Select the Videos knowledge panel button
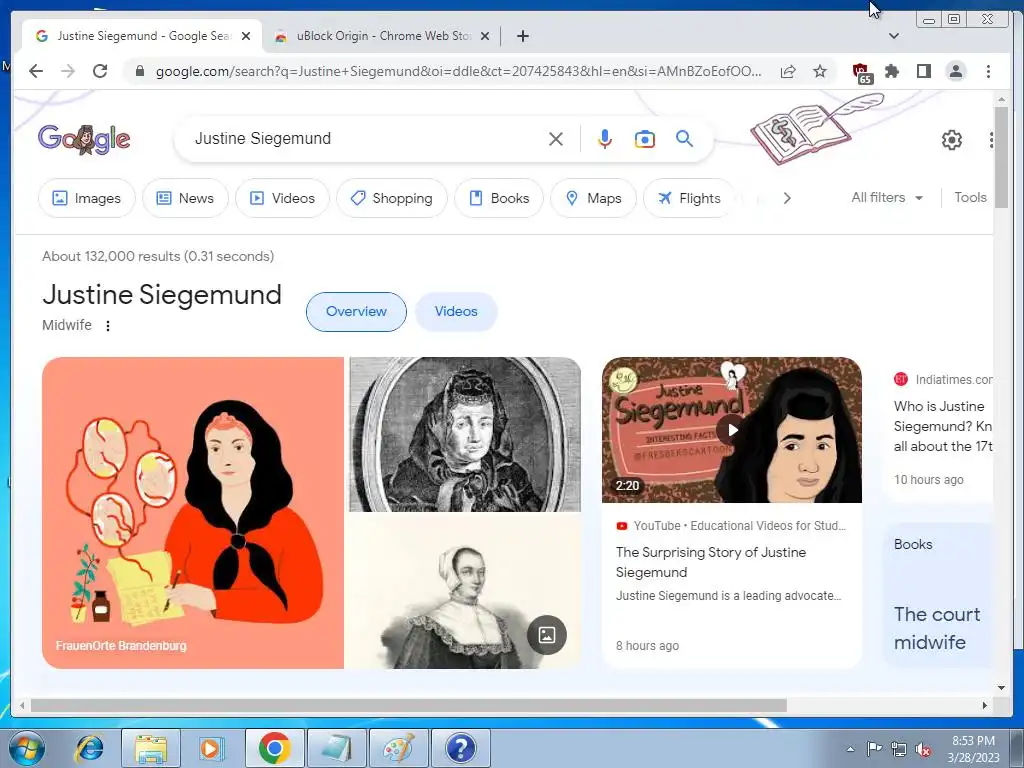Viewport: 1024px width, 768px height. 456,312
